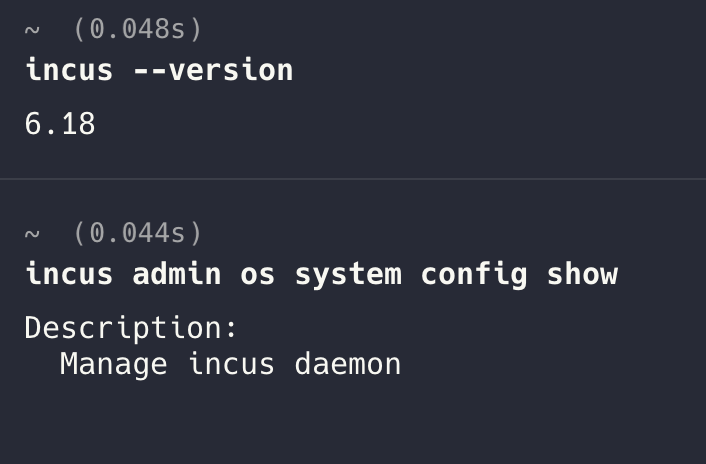
Task: Click the word "os" in second command
Action: point(258,274)
